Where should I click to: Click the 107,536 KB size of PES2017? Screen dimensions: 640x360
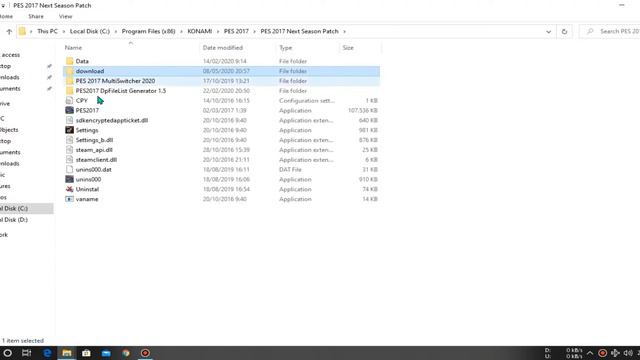363,111
